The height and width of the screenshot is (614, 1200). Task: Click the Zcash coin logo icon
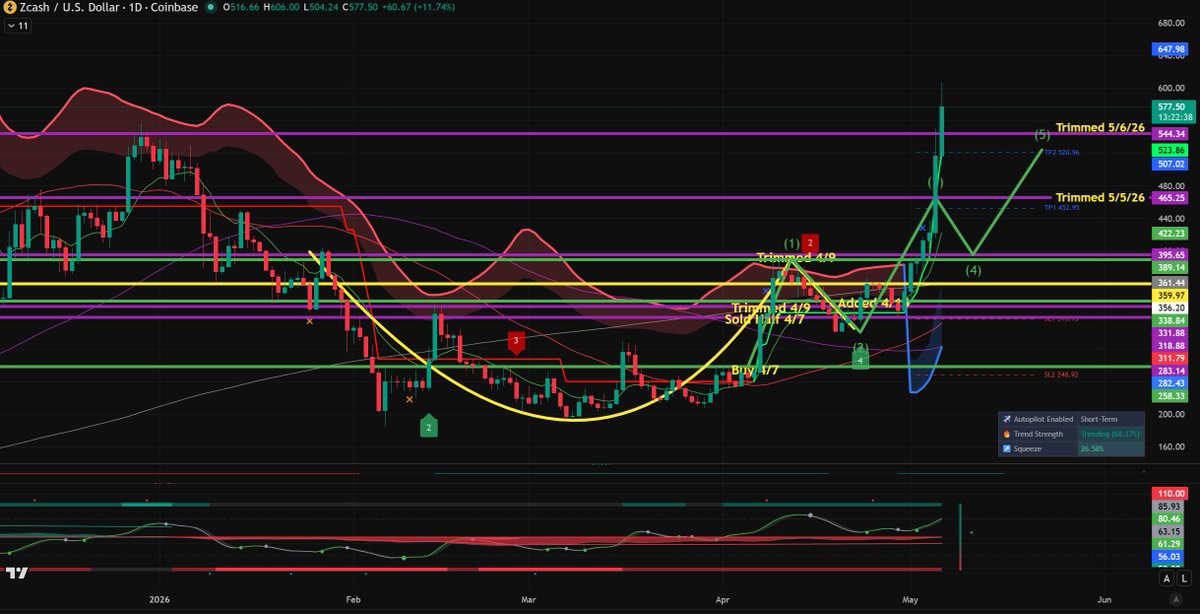[9, 8]
